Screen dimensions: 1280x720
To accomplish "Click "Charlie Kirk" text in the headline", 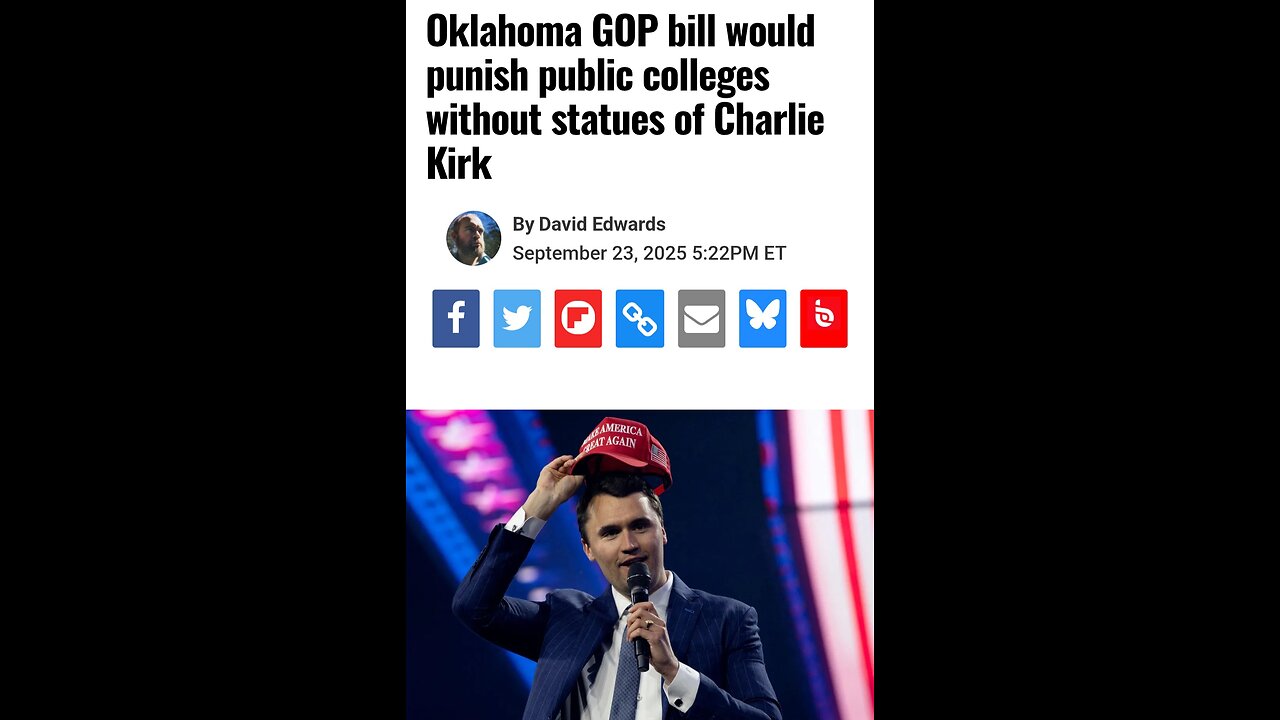I will (625, 140).
